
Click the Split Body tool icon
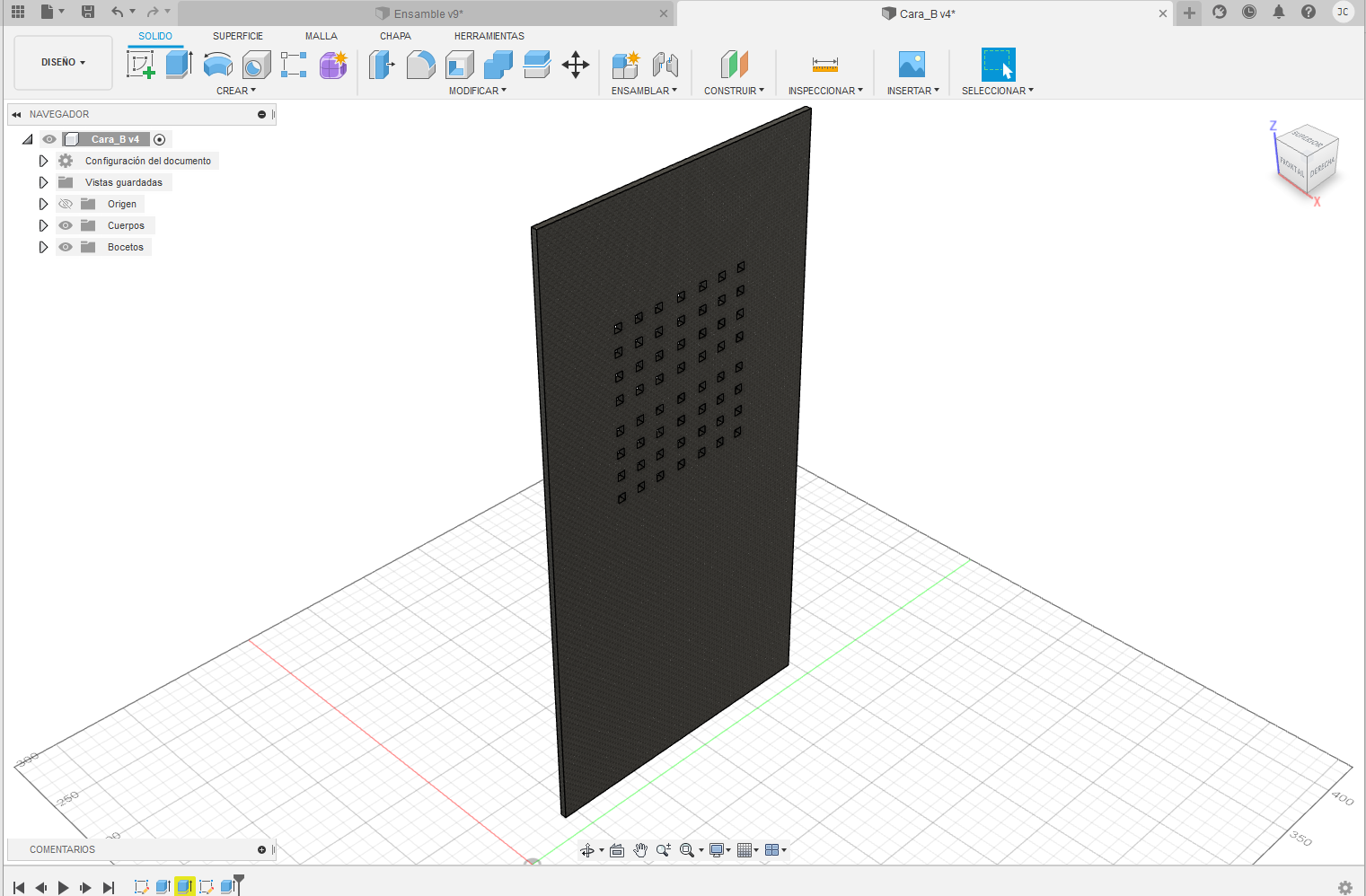537,65
